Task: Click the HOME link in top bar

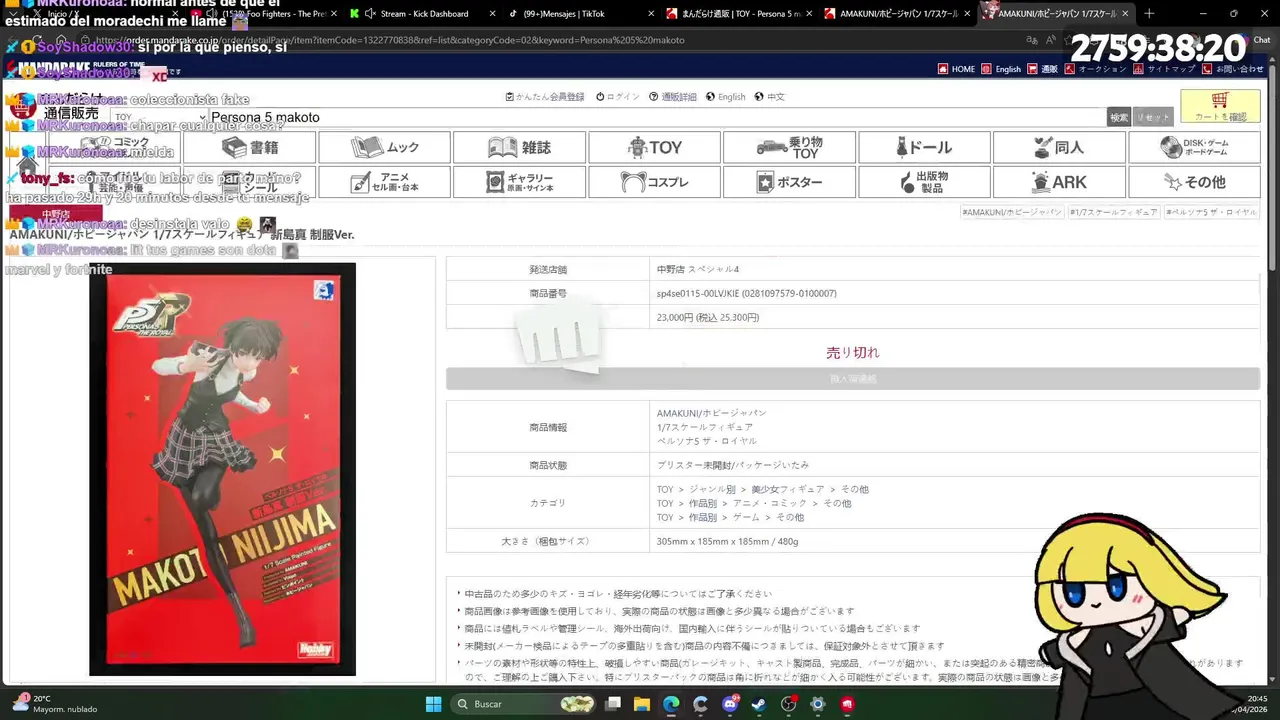Action: point(956,69)
